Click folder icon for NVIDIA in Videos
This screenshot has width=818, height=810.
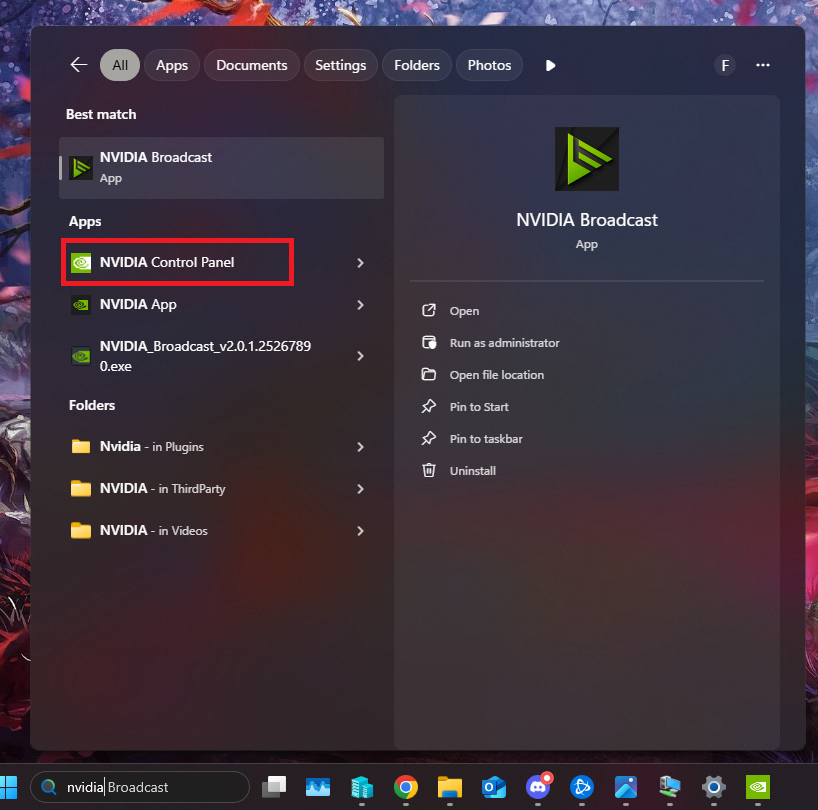(81, 530)
